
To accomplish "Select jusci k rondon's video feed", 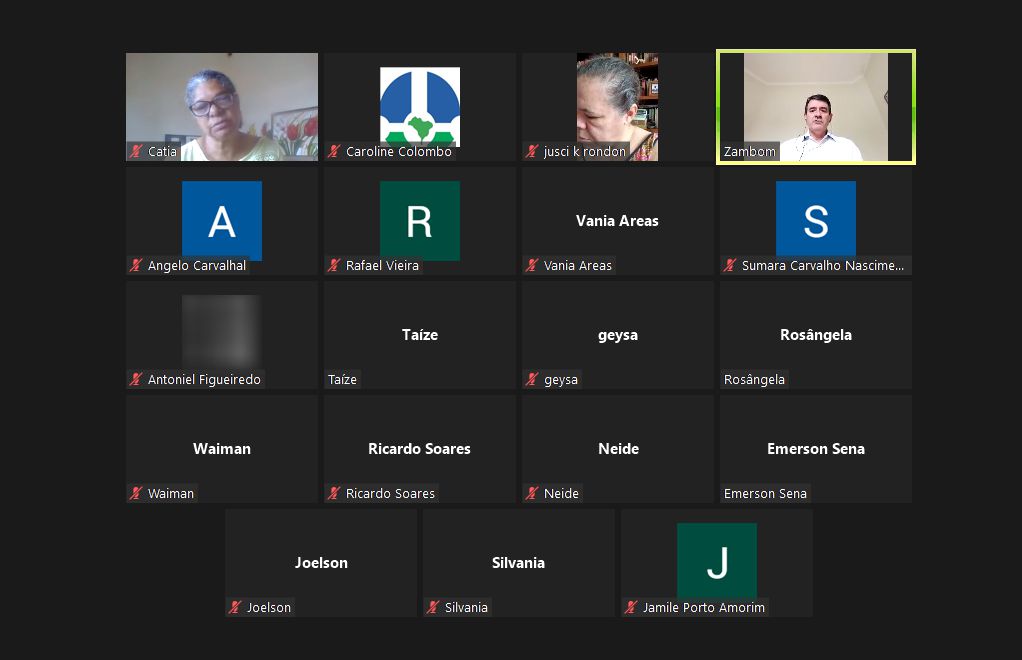I will pos(617,107).
